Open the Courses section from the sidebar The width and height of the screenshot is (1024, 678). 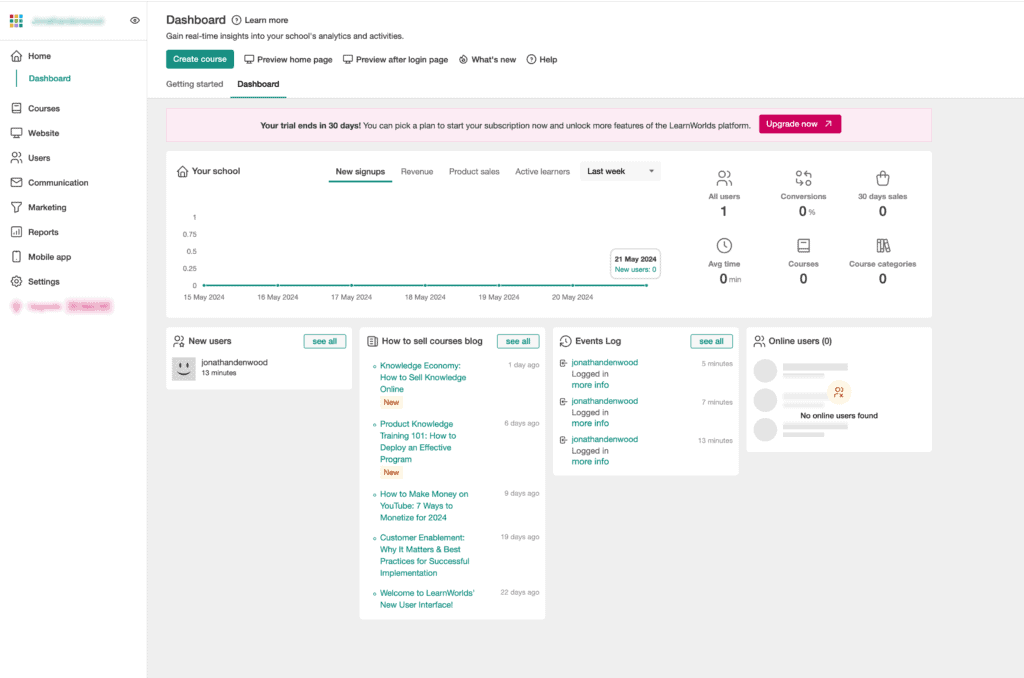(x=40, y=108)
